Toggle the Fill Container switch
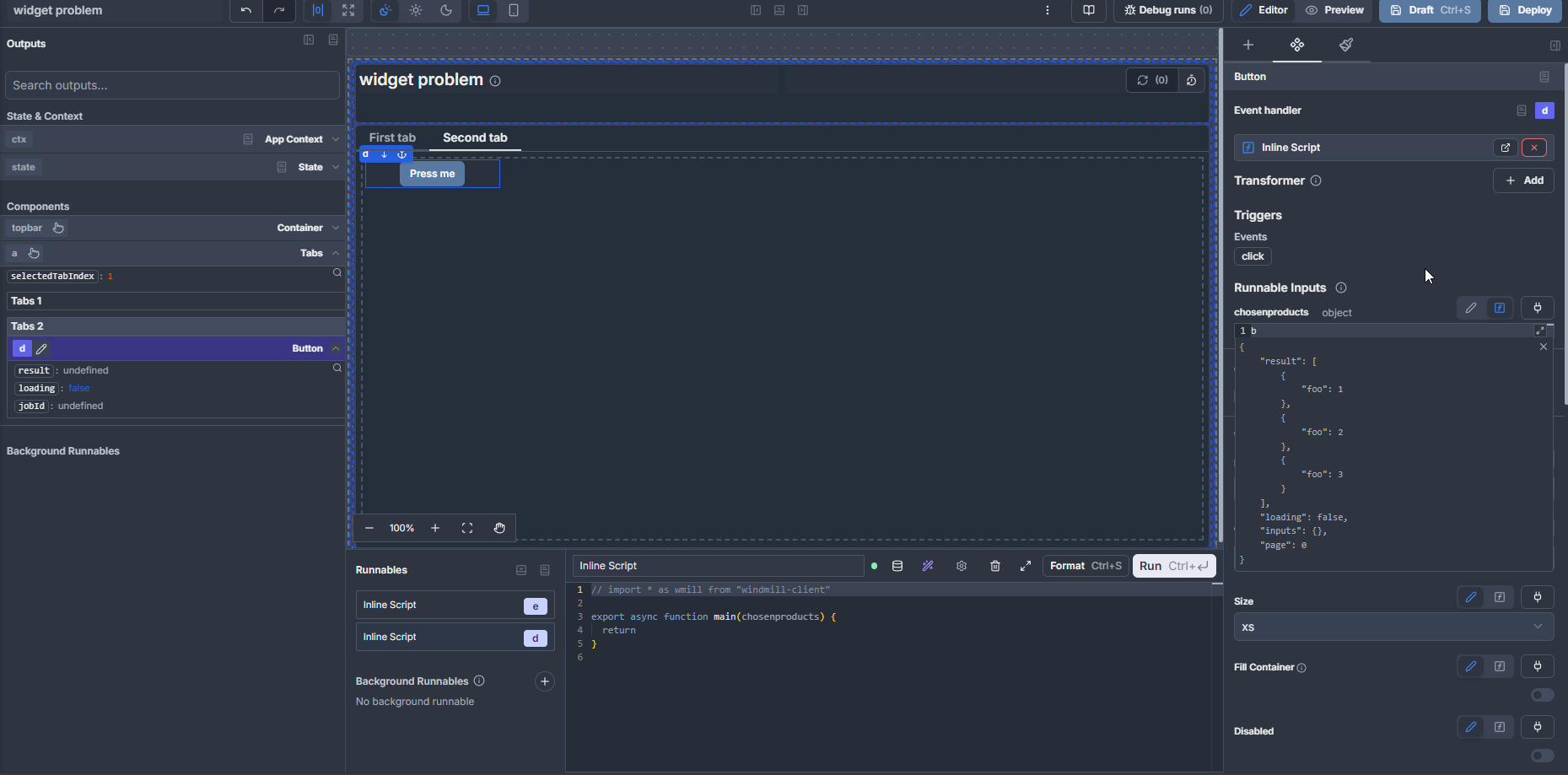Screen dimensions: 1568x775 pos(1542,695)
